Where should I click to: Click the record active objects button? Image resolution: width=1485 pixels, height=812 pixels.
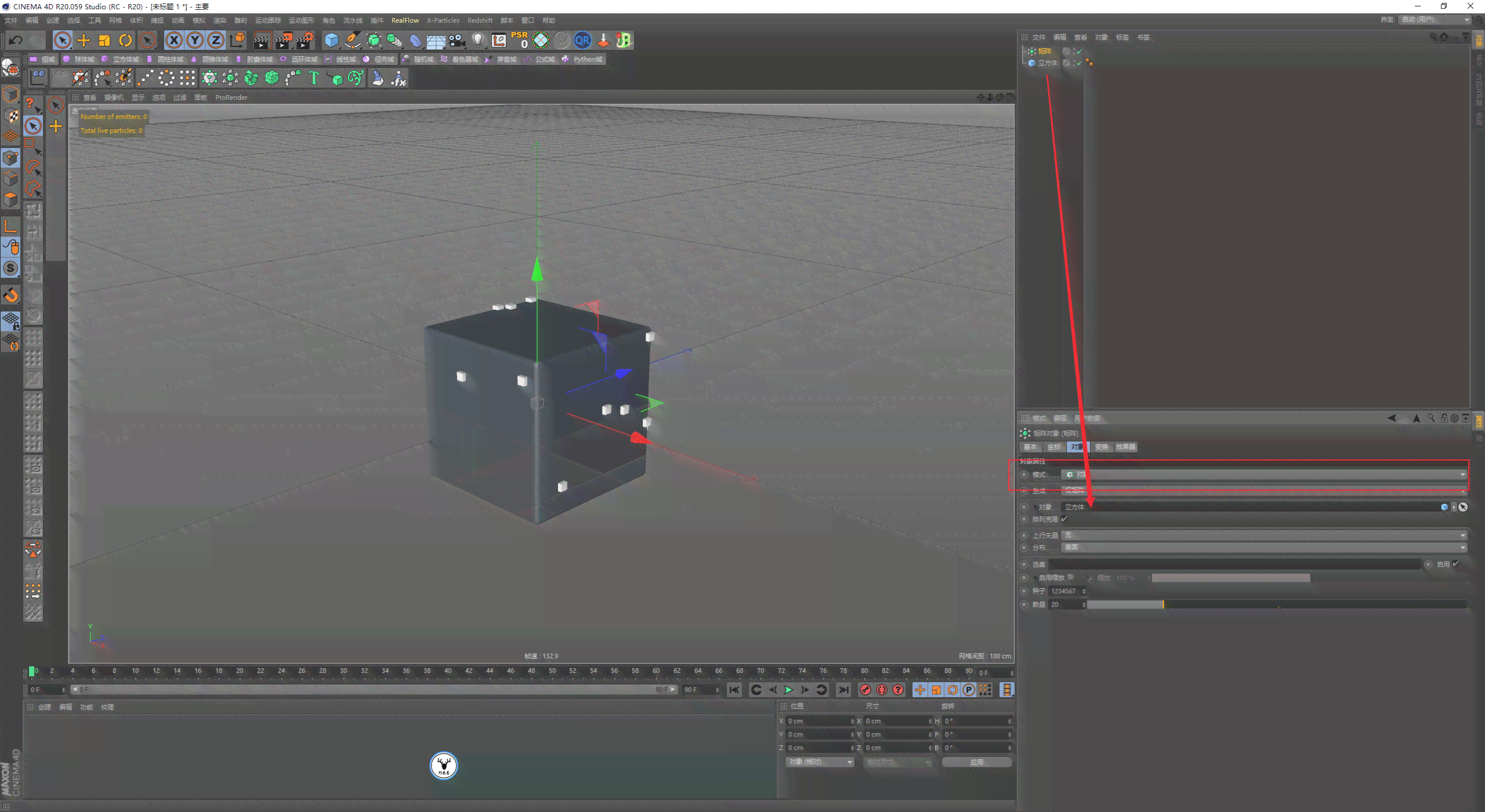coord(865,690)
